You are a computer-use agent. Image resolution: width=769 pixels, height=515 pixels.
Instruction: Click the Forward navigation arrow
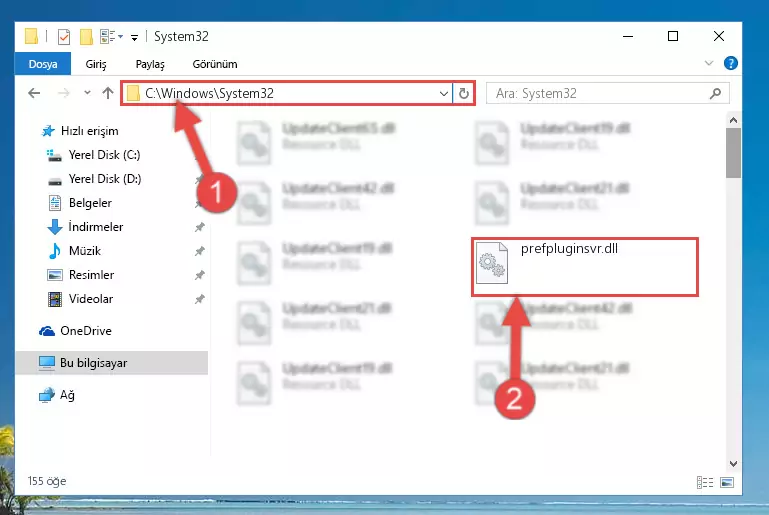(64, 93)
